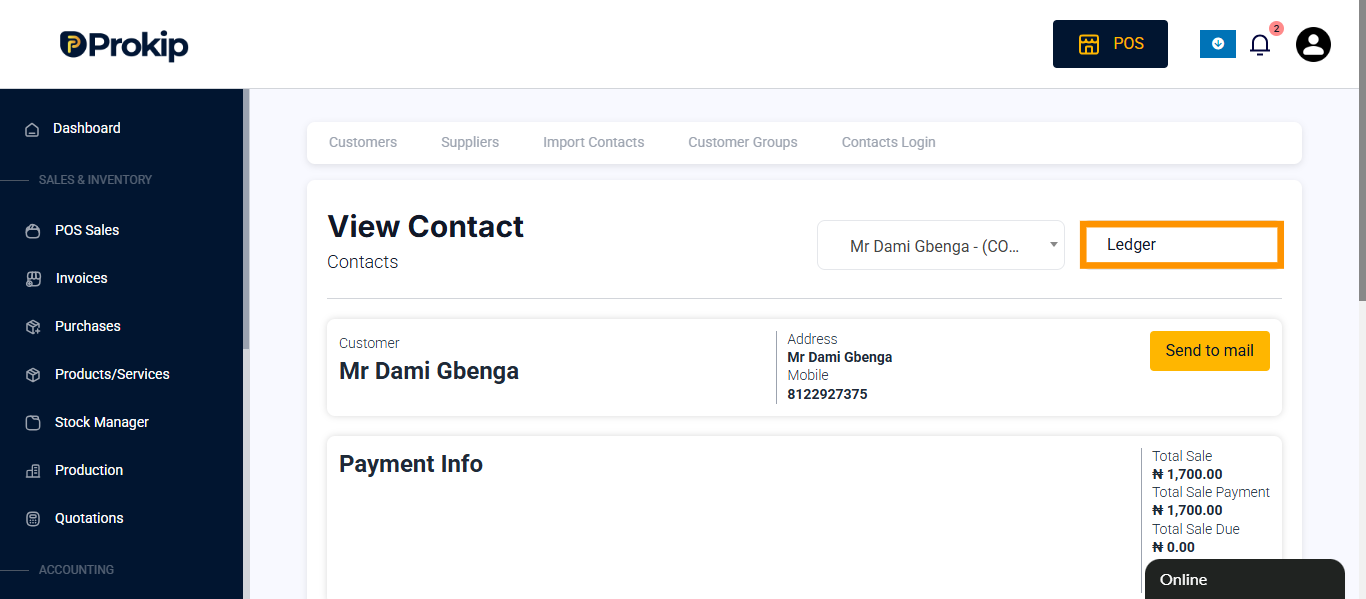
Task: Open the Customer Groups tab
Action: click(x=743, y=142)
